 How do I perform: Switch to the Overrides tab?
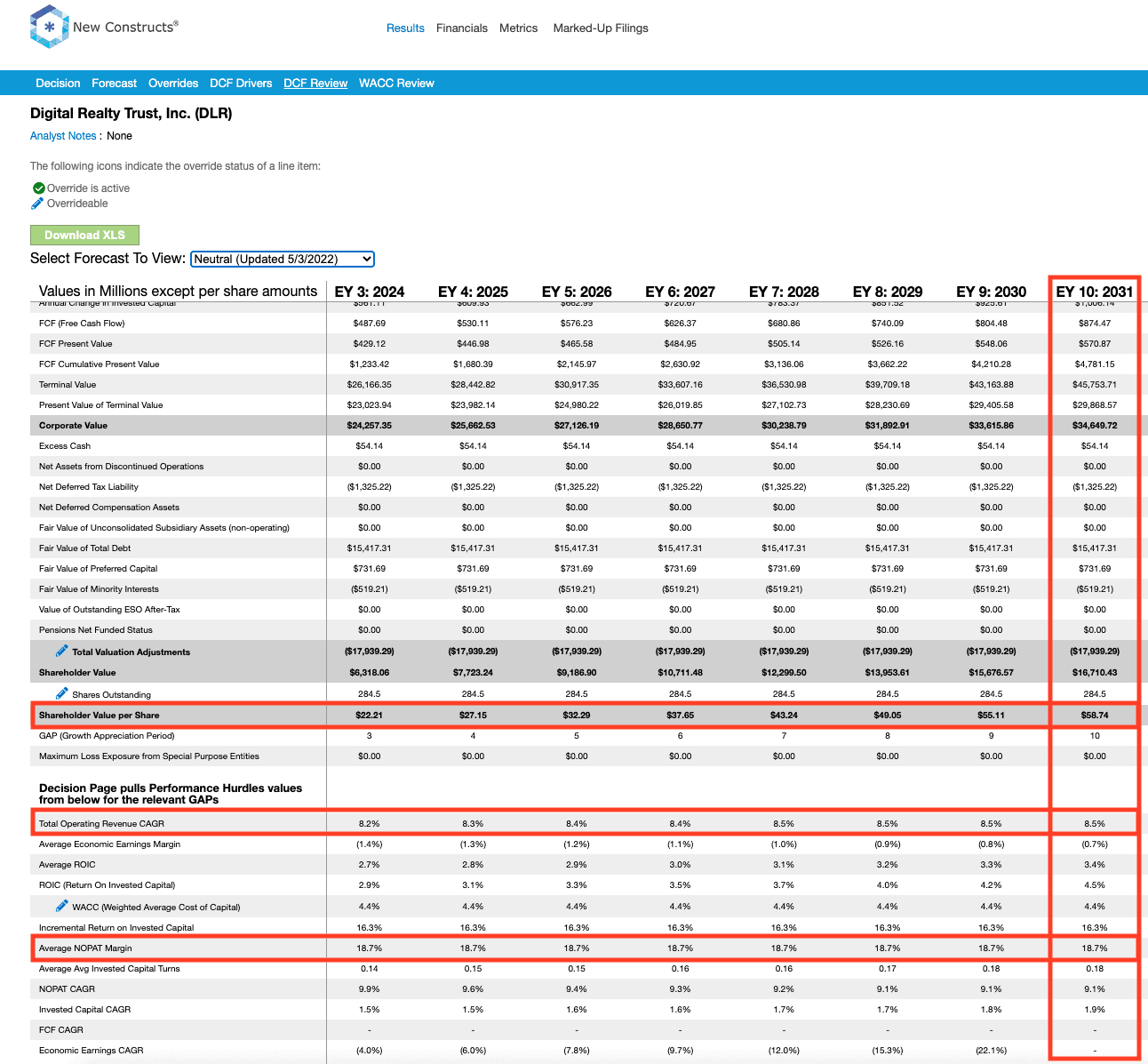(173, 84)
